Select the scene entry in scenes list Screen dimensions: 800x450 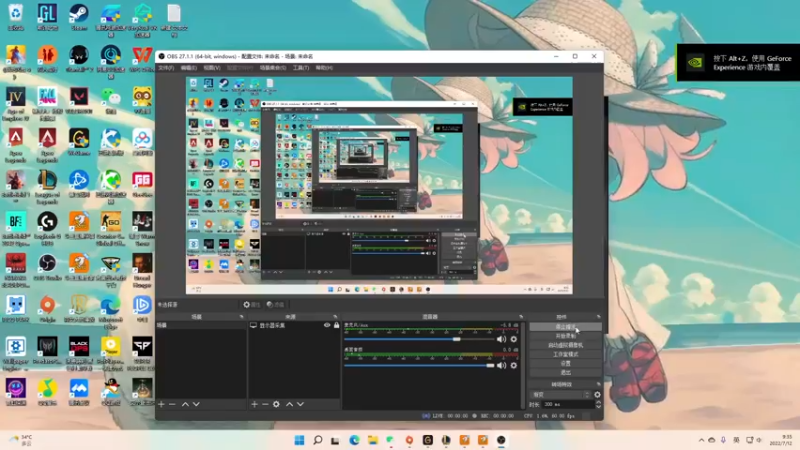point(201,325)
